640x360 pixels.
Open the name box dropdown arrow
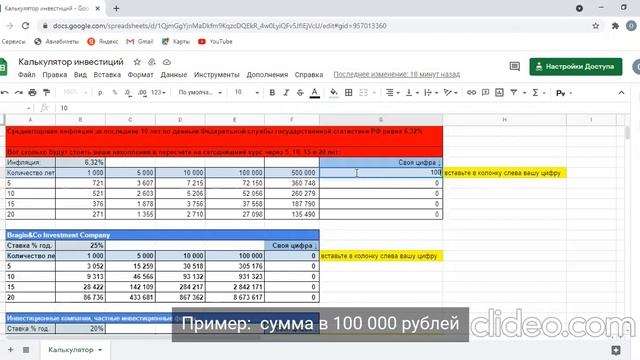coord(28,108)
